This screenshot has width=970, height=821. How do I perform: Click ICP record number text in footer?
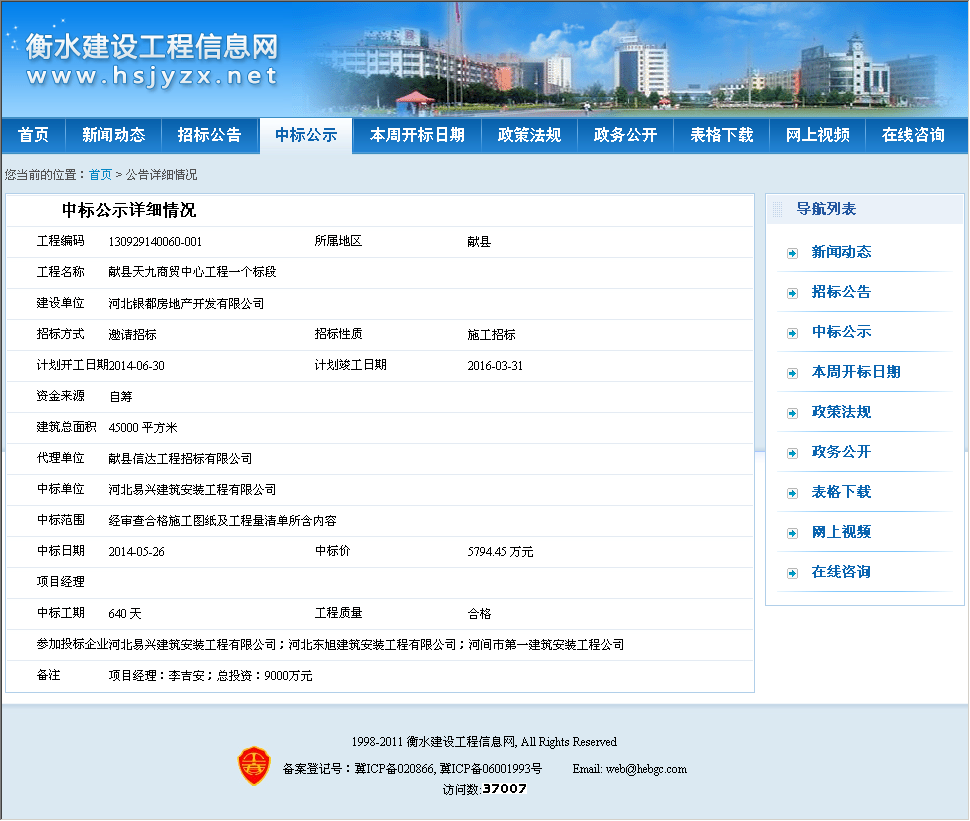point(412,769)
